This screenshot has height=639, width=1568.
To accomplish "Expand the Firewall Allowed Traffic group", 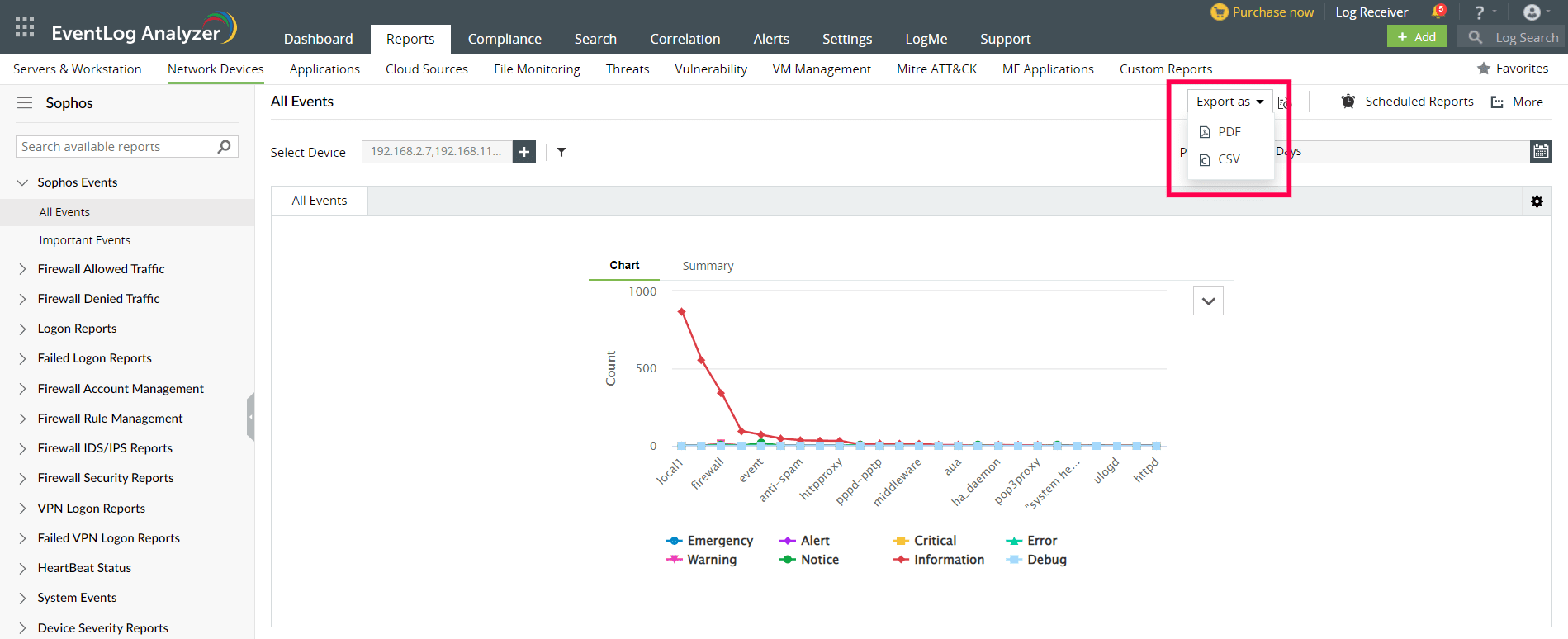I will point(22,269).
